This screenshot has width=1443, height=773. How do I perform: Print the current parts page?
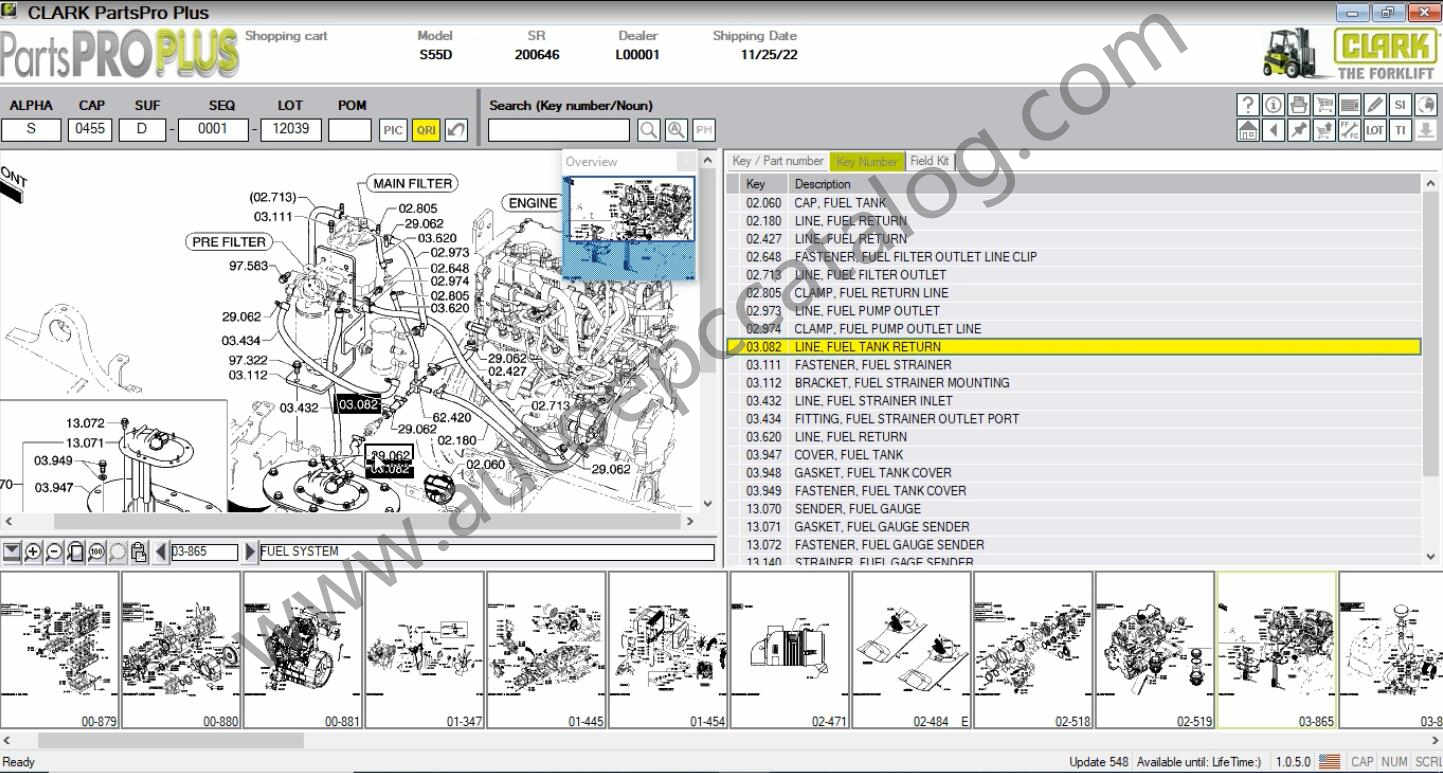pyautogui.click(x=1298, y=105)
